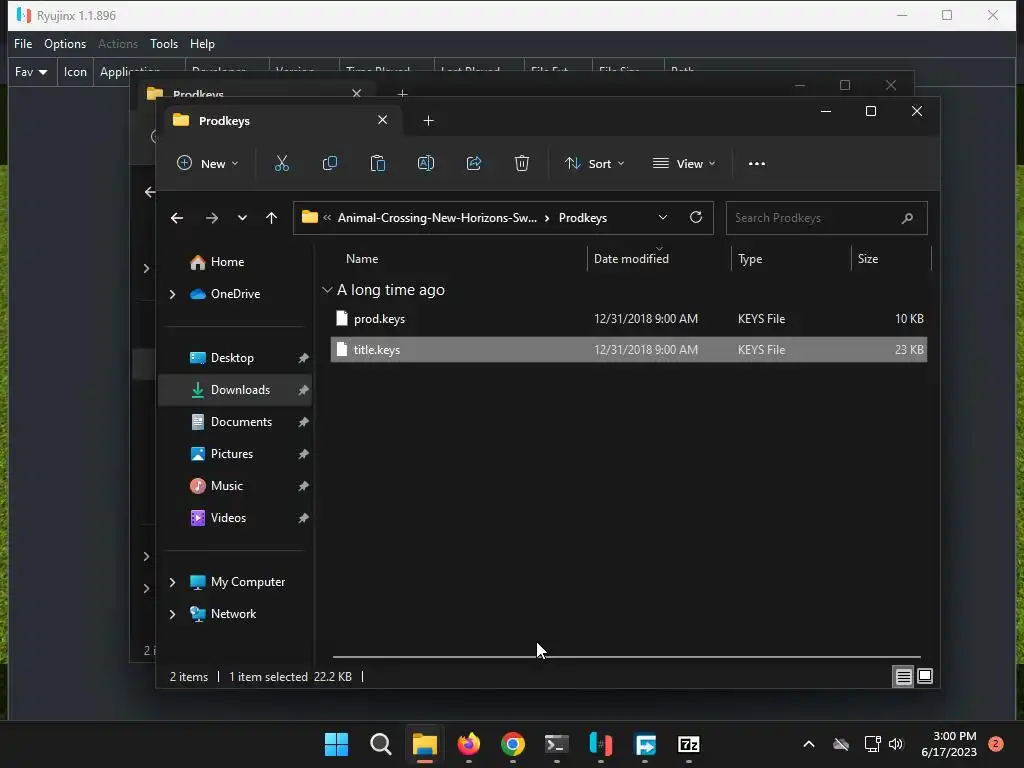Viewport: 1024px width, 768px height.
Task: Close the front Prodkeys tab
Action: 383,120
